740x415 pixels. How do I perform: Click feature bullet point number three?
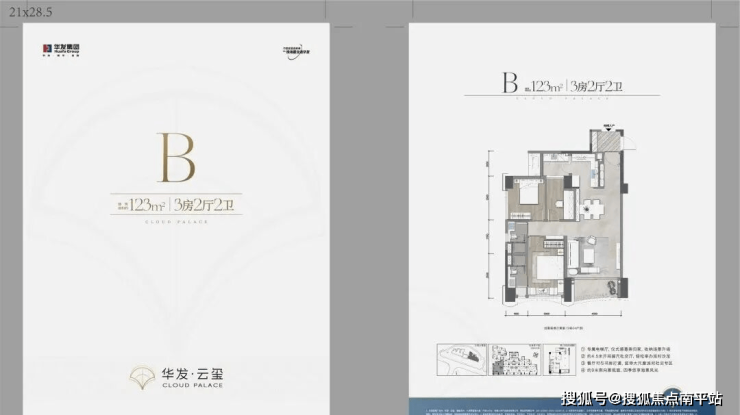627,363
